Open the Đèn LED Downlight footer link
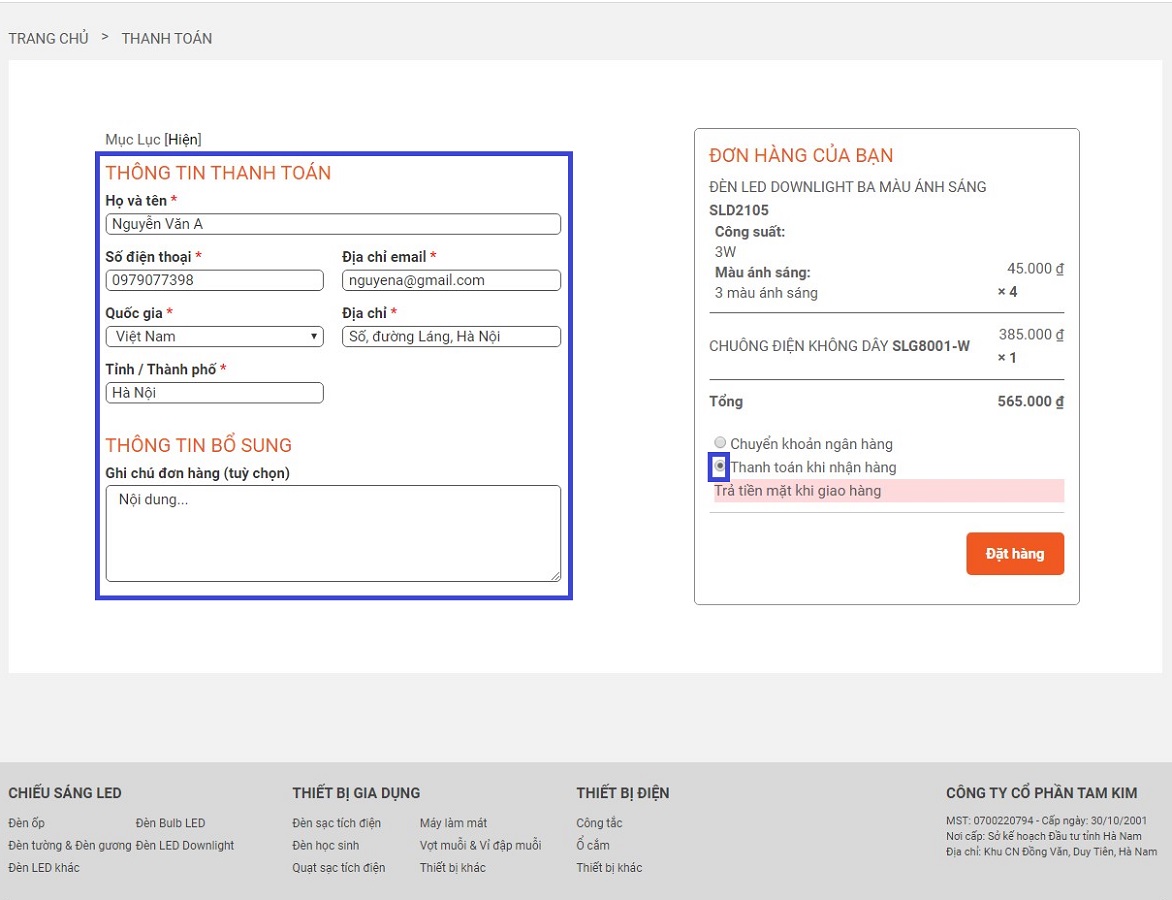This screenshot has width=1172, height=900. click(185, 845)
